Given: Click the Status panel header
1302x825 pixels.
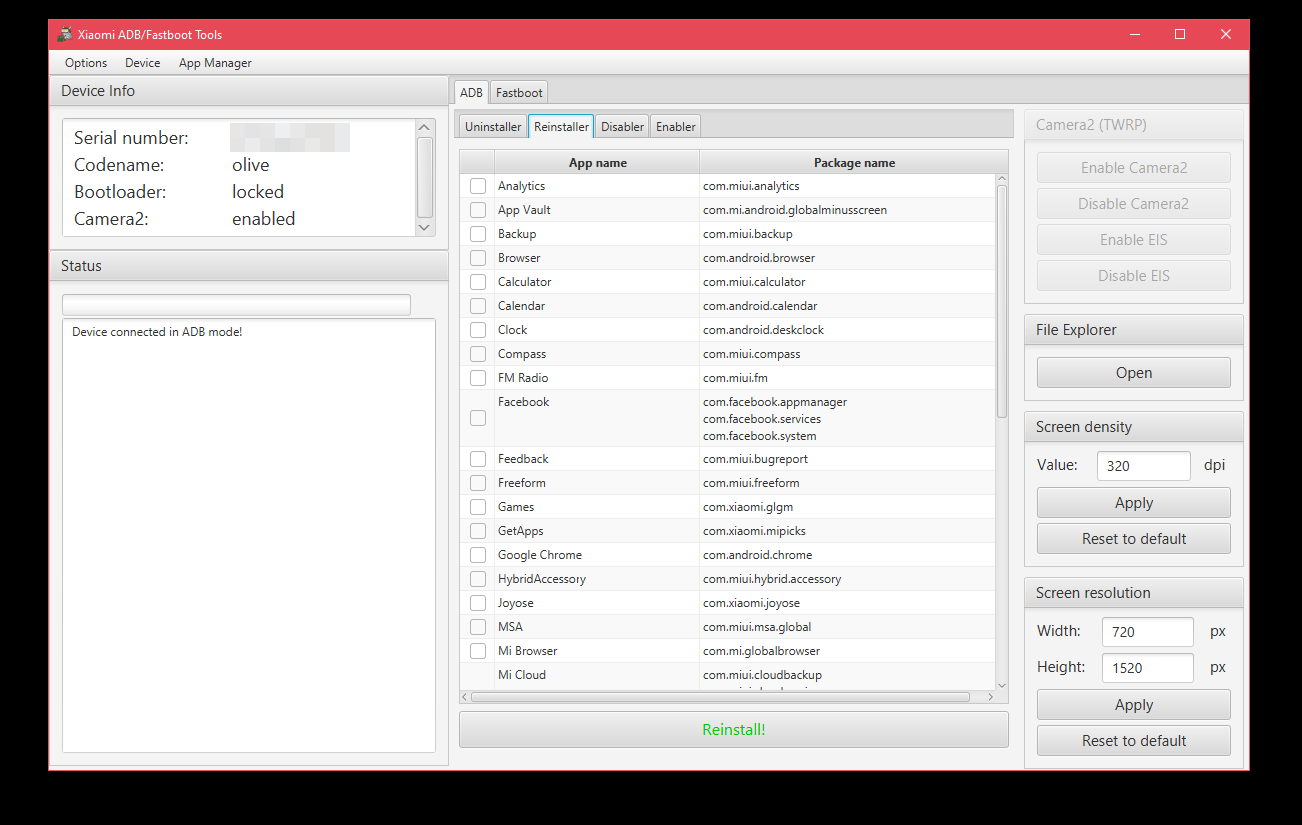Looking at the screenshot, I should click(x=249, y=266).
